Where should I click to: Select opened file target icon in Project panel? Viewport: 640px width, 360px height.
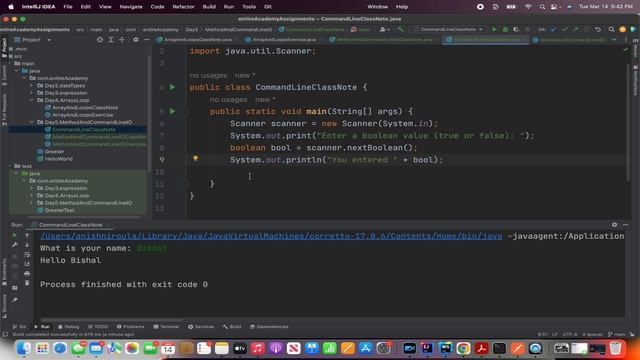click(100, 40)
